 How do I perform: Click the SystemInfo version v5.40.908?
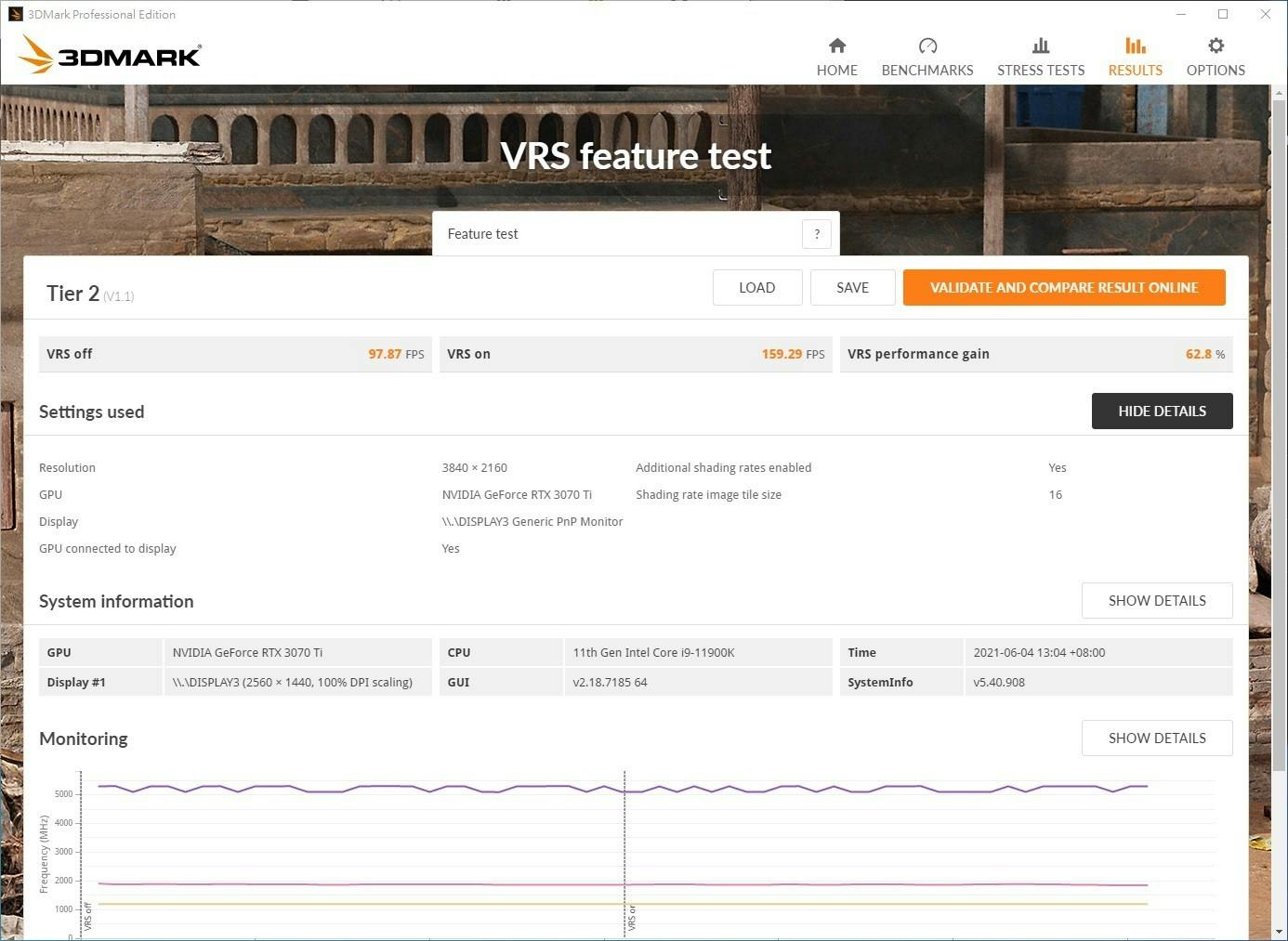(999, 683)
